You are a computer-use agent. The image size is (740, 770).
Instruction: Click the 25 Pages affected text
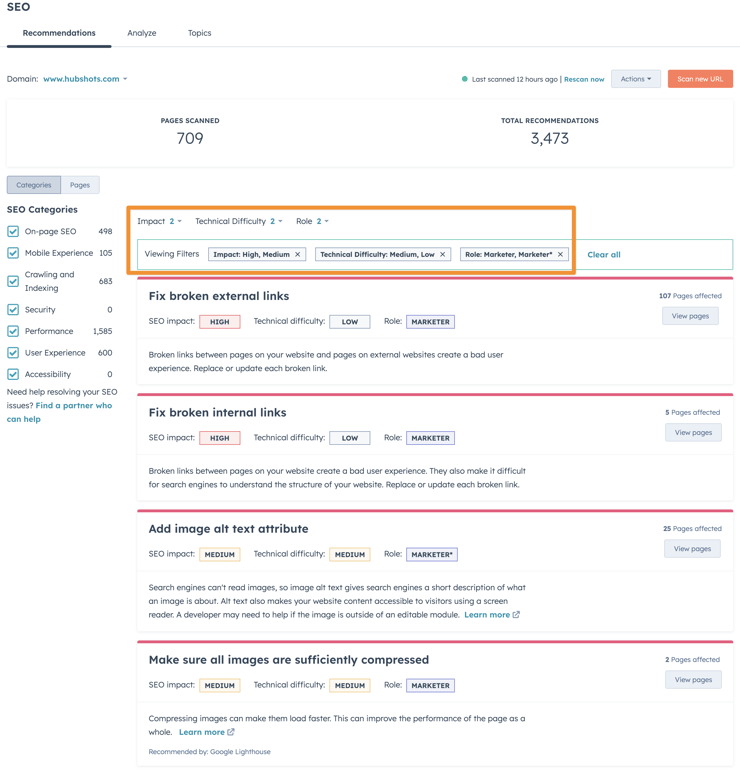(692, 528)
